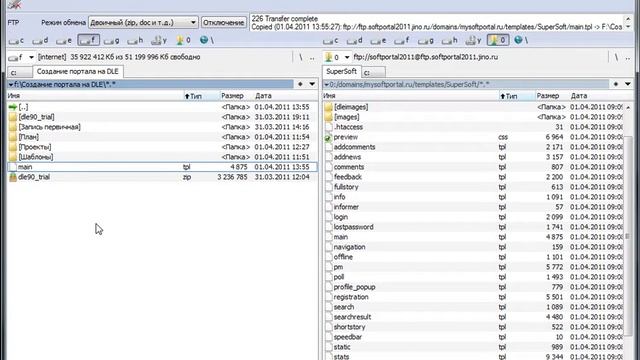Select lostpassword tpl file
Viewport: 640px width, 360px height.
[473, 227]
